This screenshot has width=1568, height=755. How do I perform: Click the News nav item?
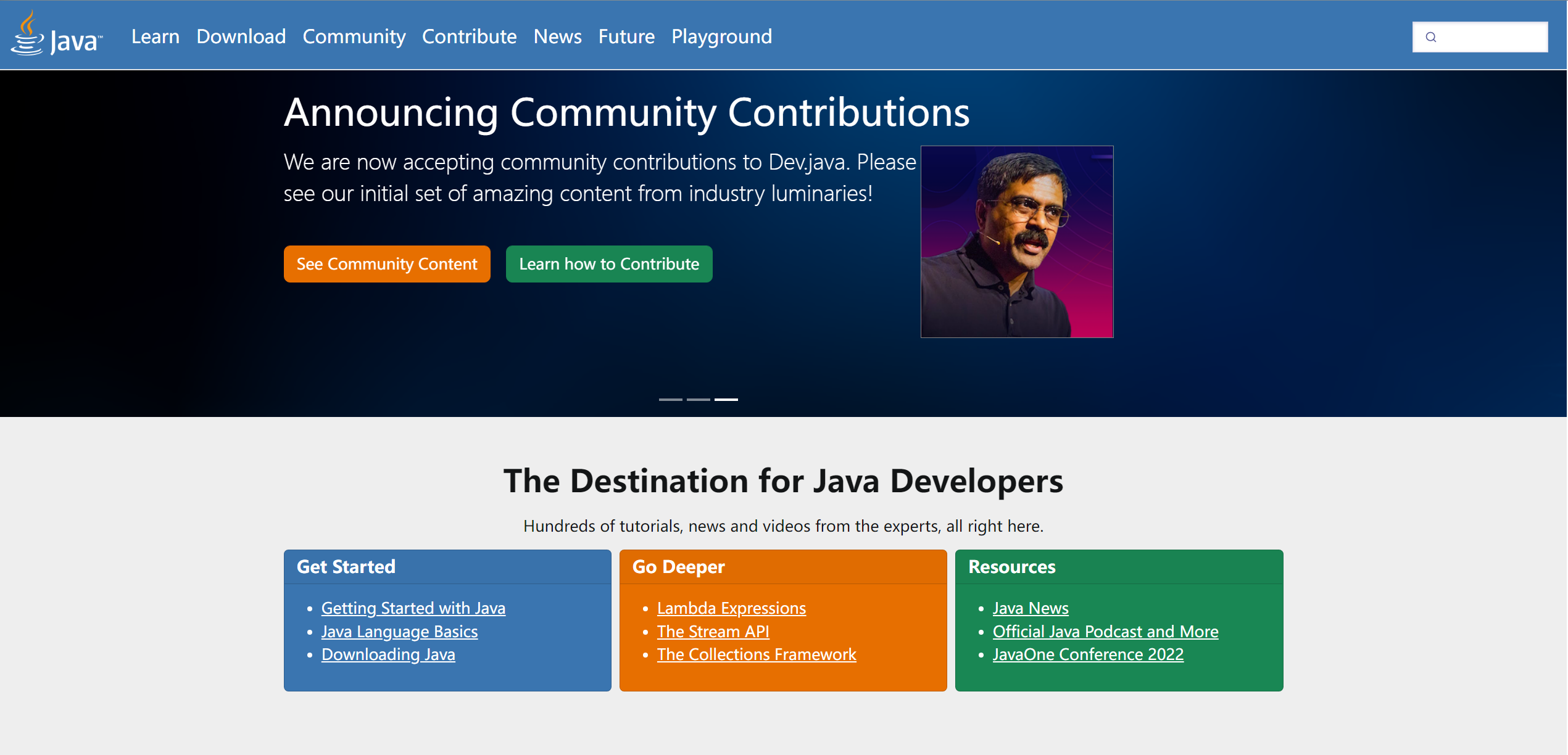(x=557, y=36)
